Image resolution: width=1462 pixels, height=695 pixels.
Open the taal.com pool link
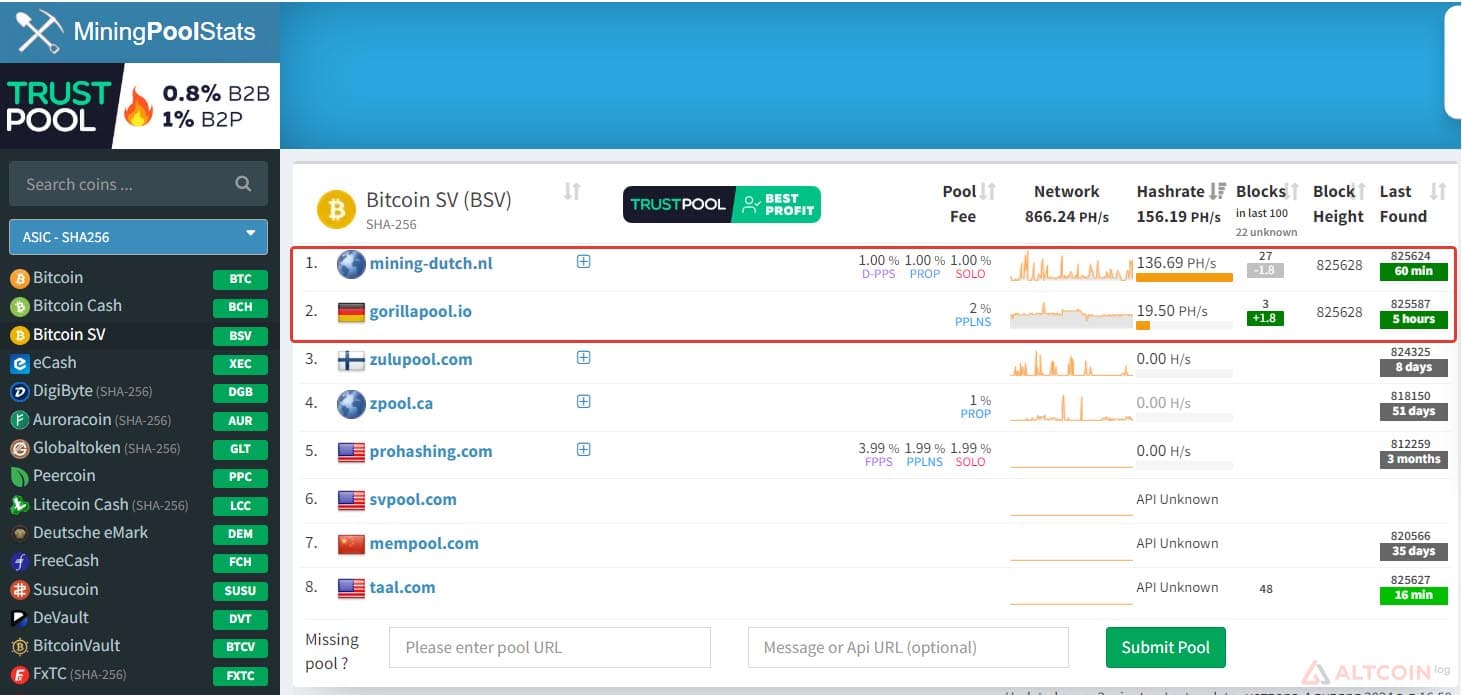(x=402, y=587)
